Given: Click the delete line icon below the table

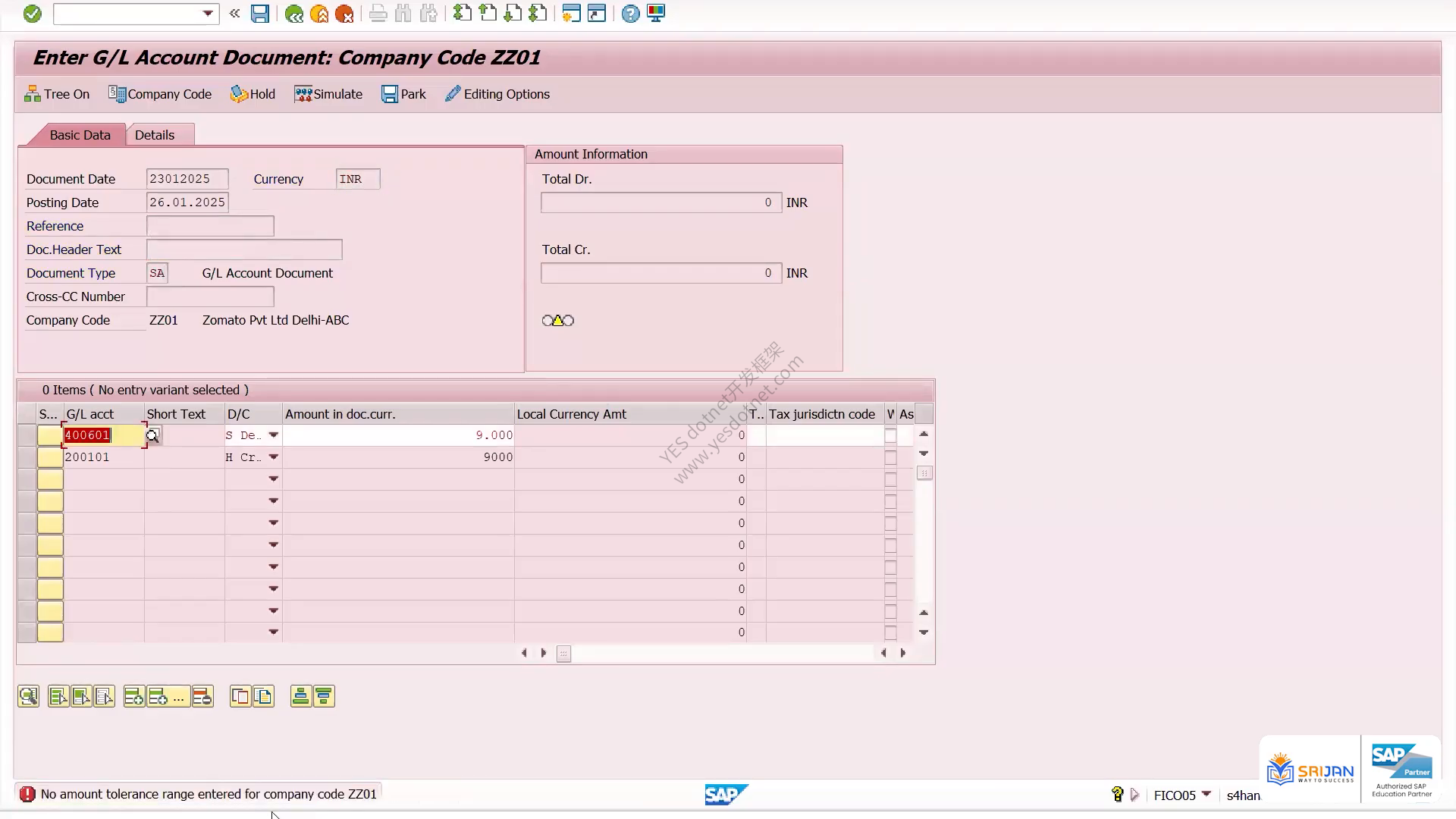Looking at the screenshot, I should pyautogui.click(x=202, y=696).
